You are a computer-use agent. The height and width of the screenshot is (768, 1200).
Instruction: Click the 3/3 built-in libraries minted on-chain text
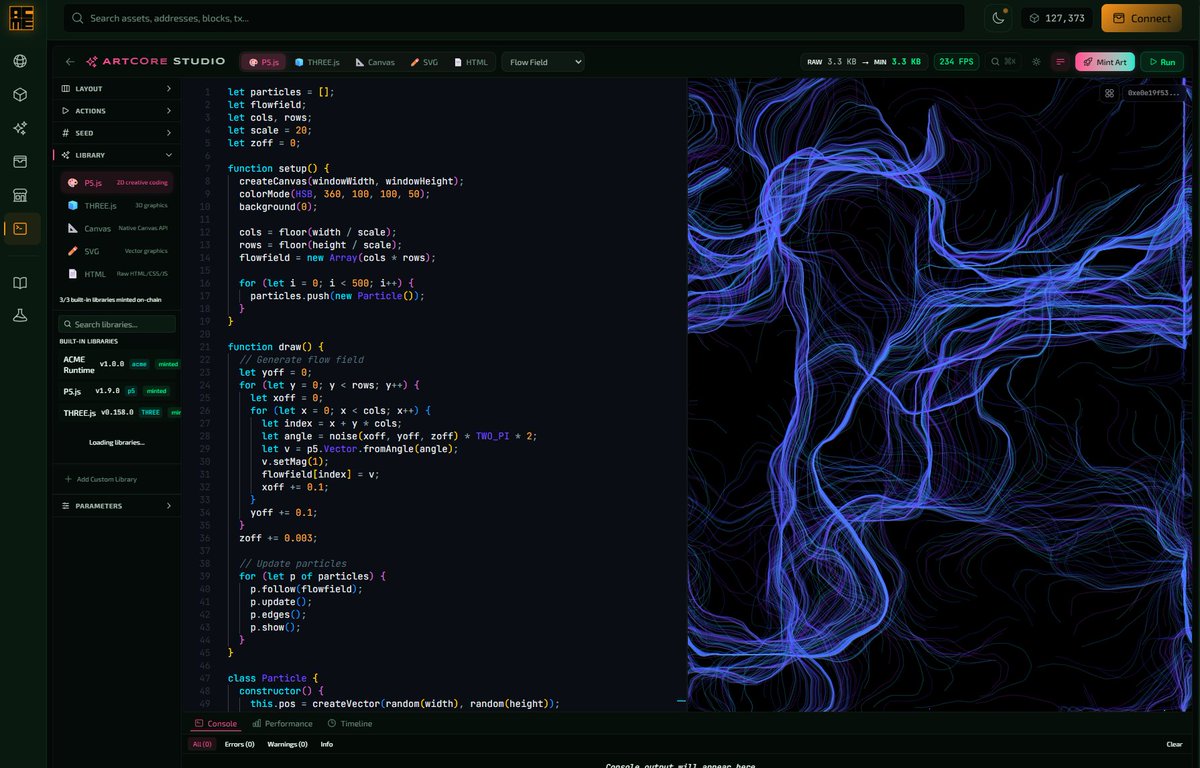coord(111,300)
